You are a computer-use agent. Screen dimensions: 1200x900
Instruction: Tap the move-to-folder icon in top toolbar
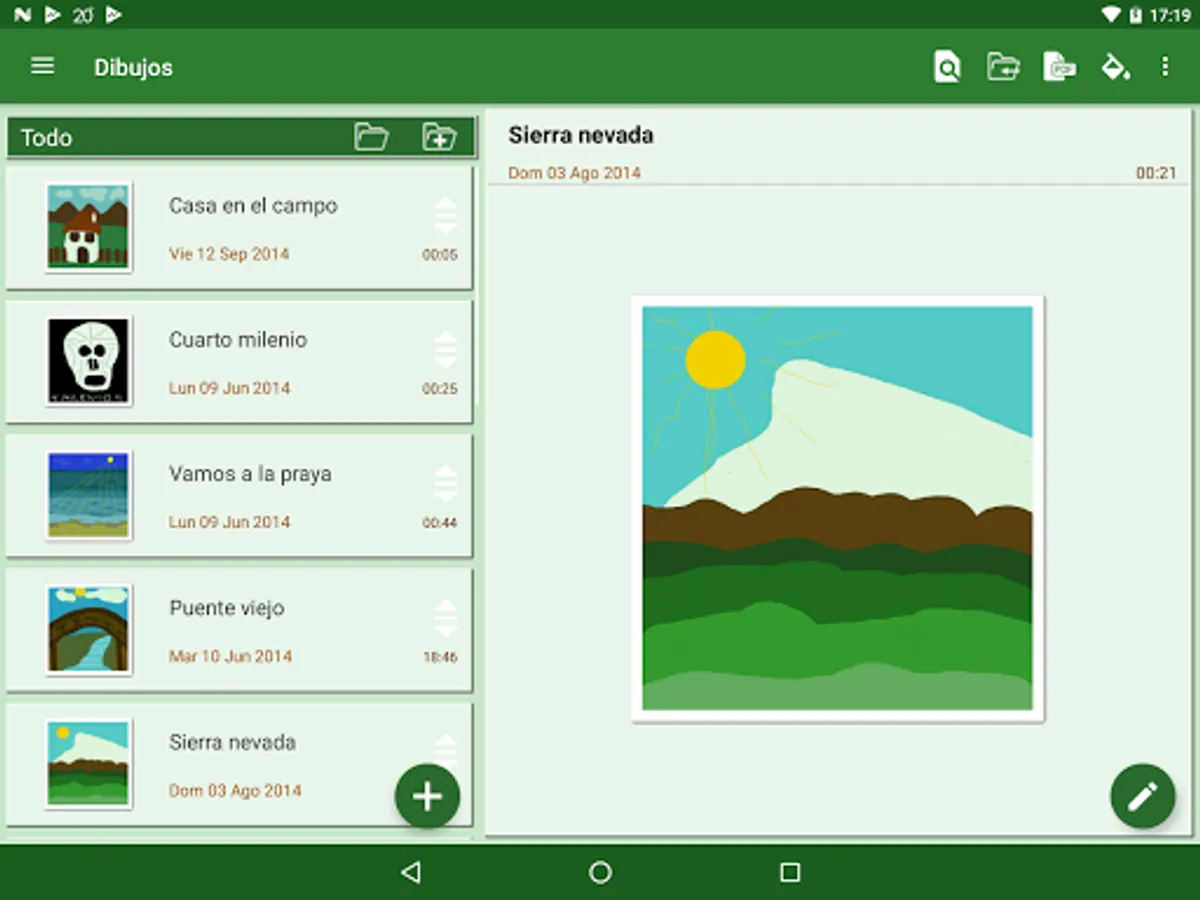point(1003,67)
